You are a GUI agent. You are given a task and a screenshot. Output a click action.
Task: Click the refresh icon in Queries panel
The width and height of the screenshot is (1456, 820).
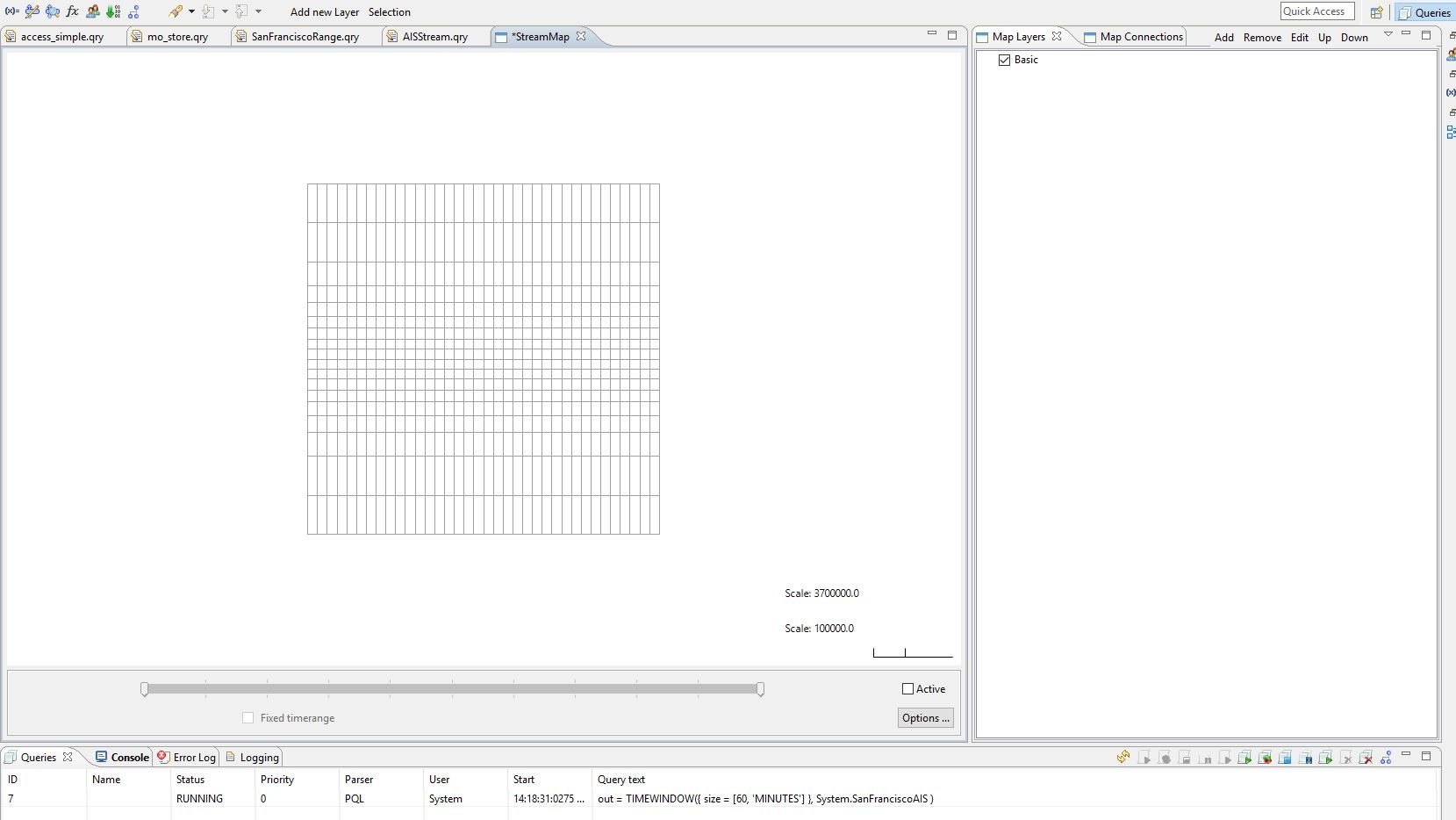point(1123,758)
